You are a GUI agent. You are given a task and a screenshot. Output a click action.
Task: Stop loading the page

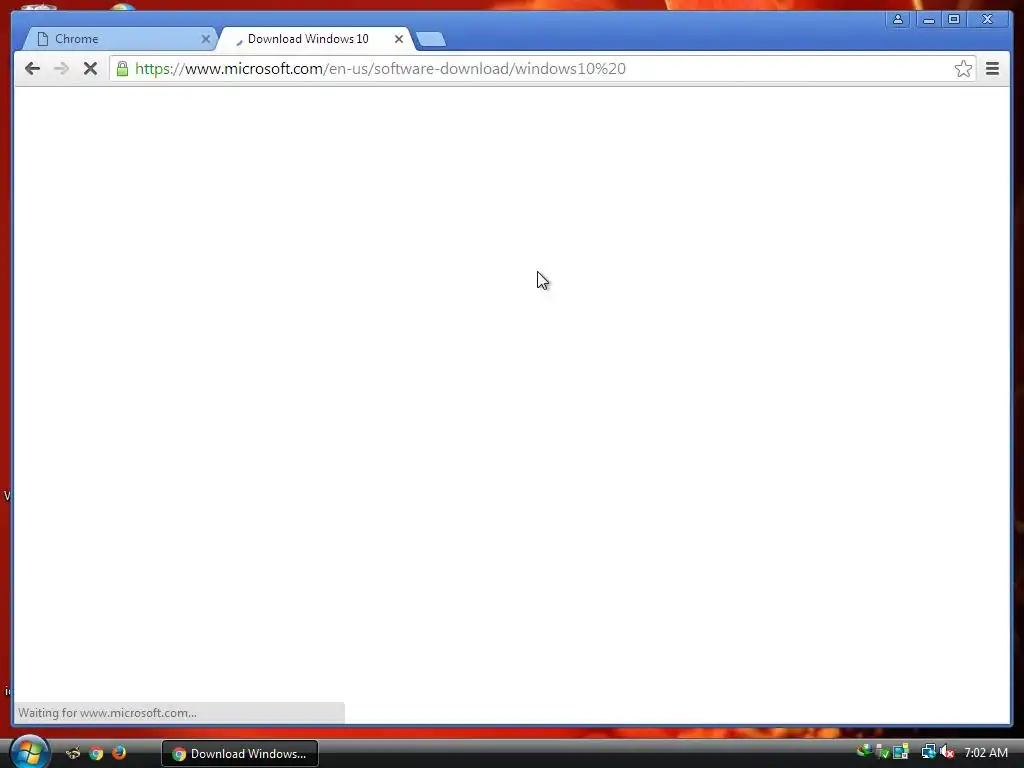[90, 69]
